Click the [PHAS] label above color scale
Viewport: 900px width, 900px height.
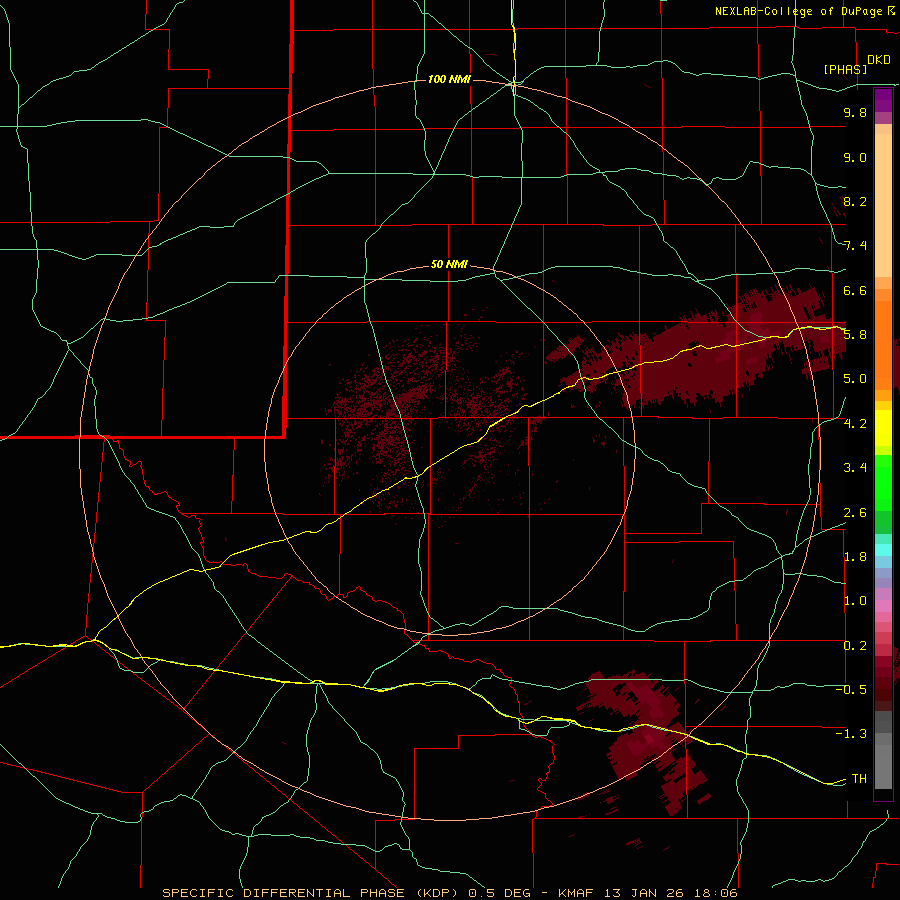[x=845, y=69]
